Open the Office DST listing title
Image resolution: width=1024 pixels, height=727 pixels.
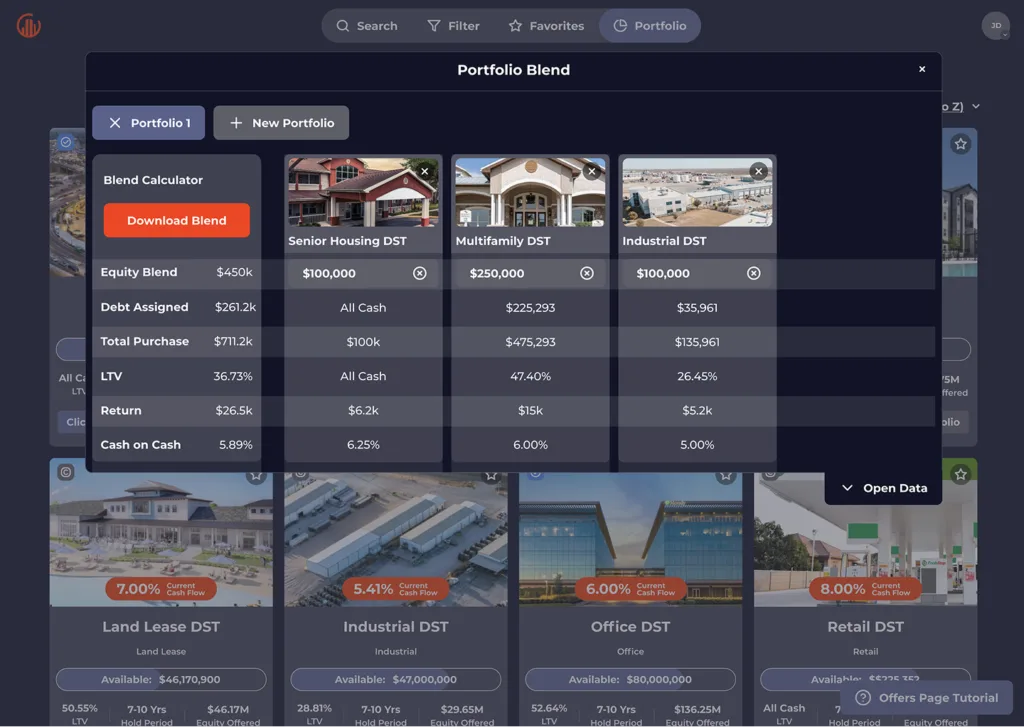pos(630,626)
